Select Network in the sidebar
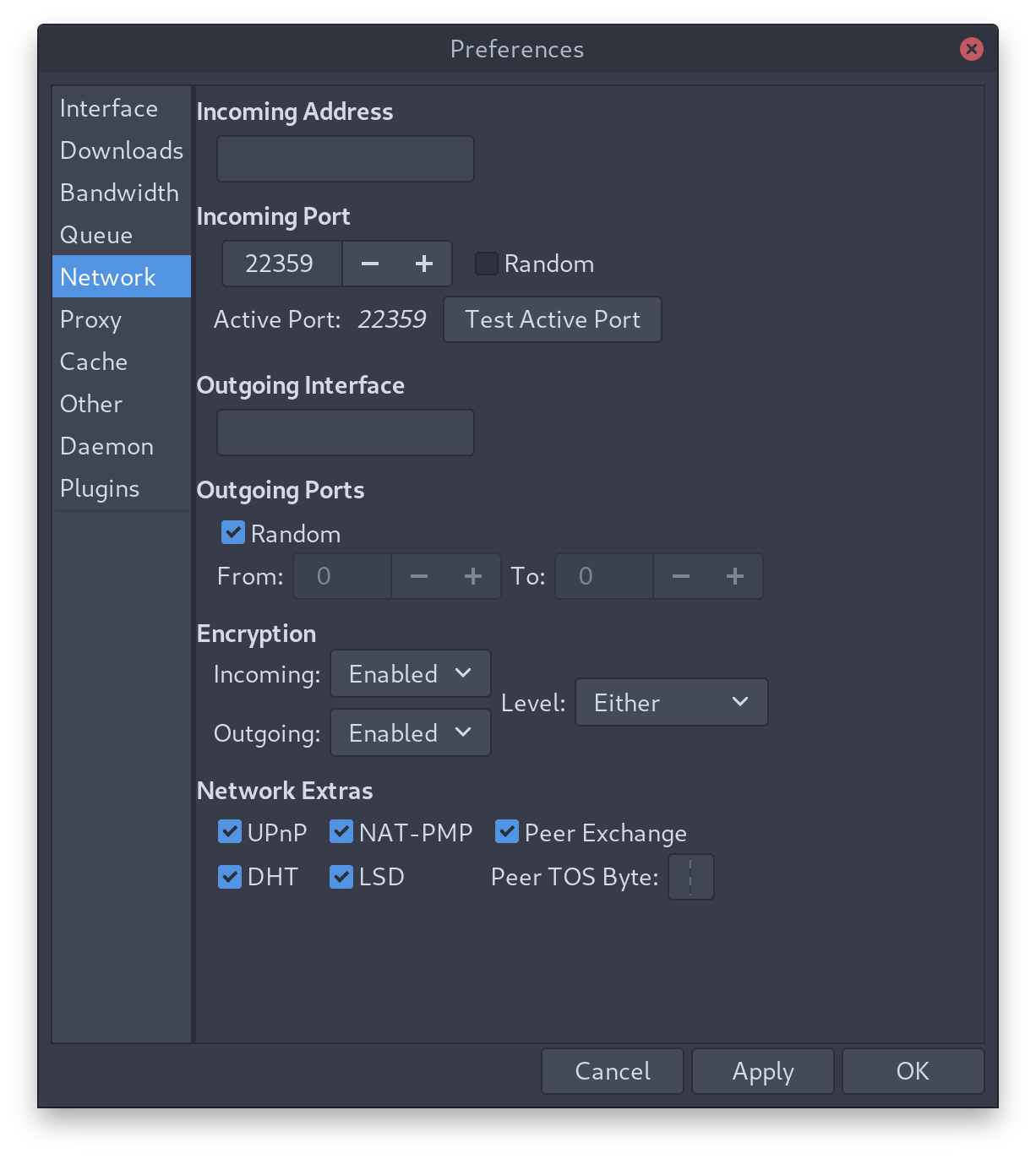This screenshot has width=1036, height=1159. (122, 276)
